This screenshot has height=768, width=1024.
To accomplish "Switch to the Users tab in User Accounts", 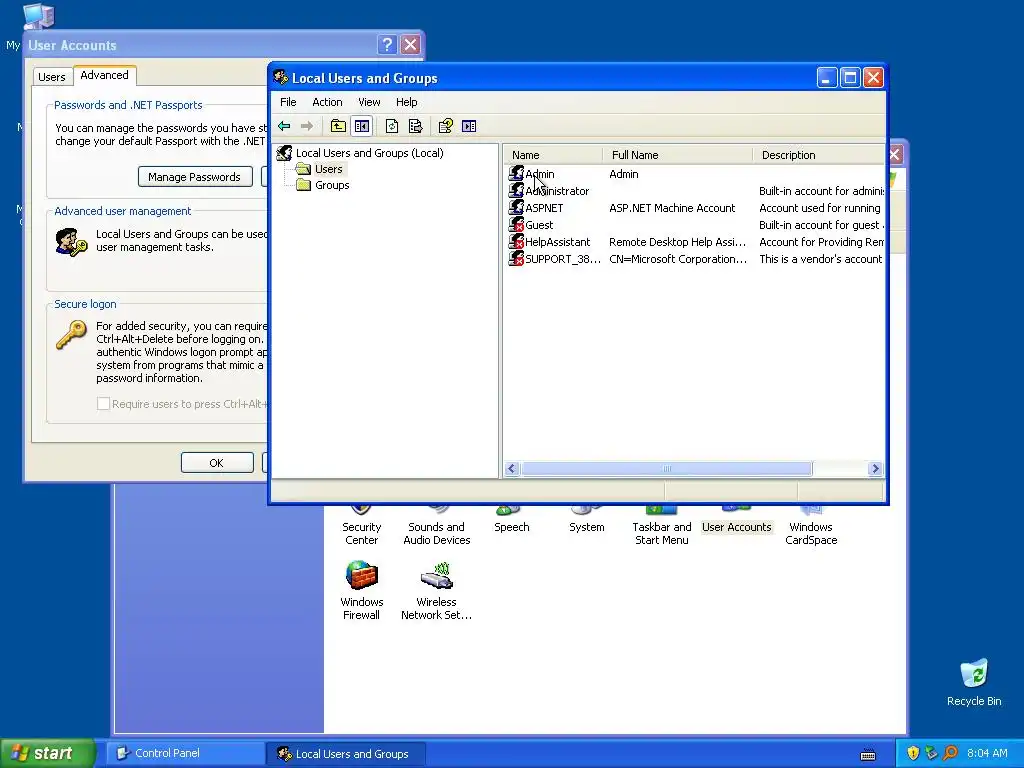I will [52, 77].
